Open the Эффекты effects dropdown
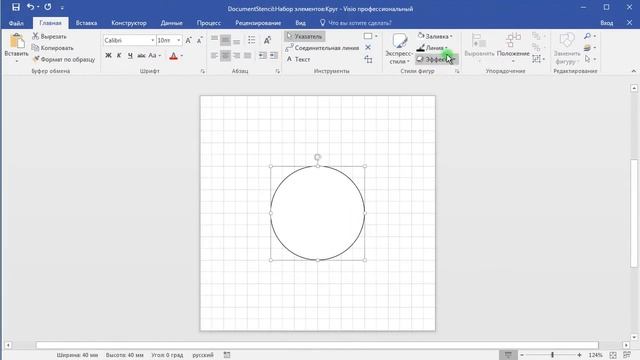This screenshot has width=640, height=360. [x=436, y=59]
